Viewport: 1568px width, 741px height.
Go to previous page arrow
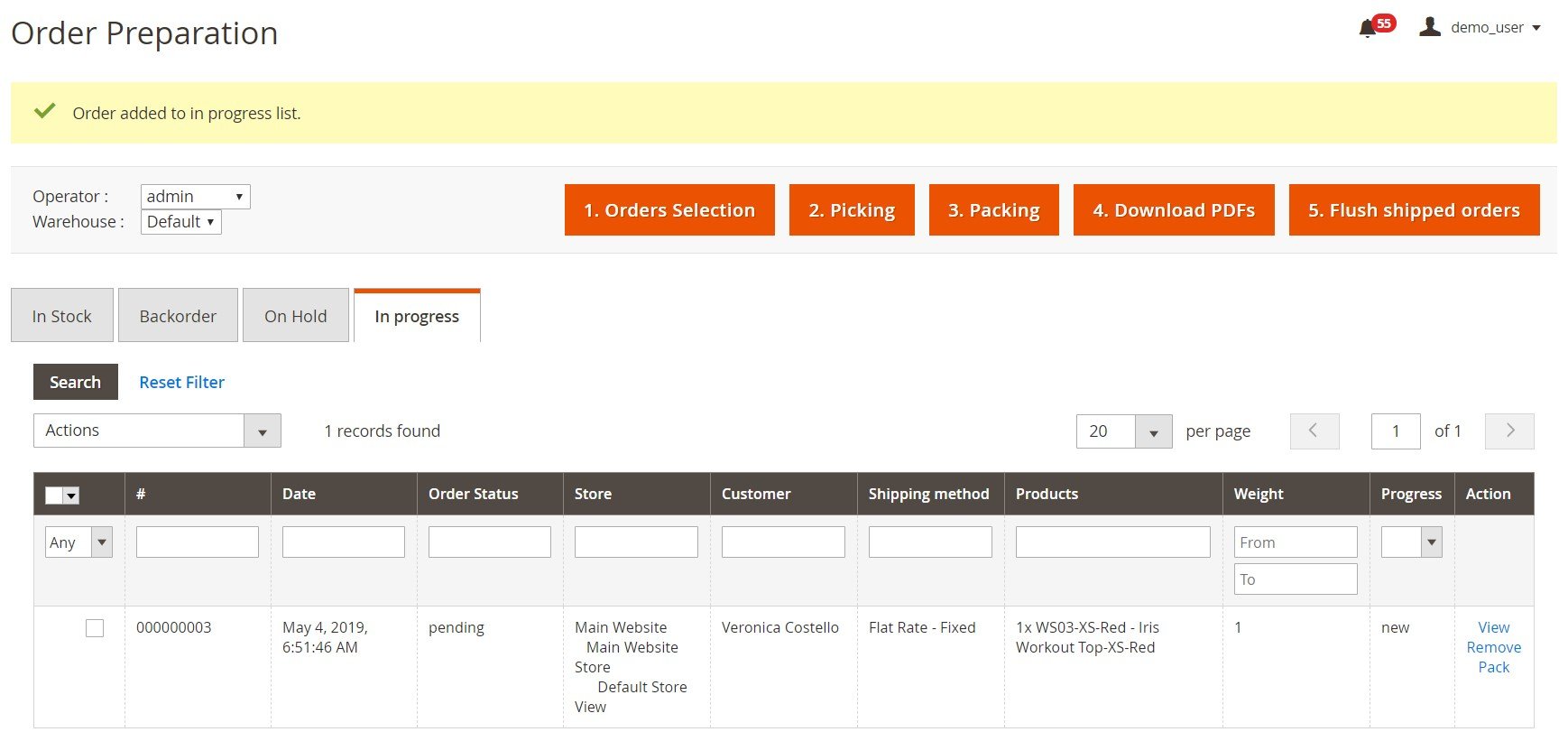(x=1314, y=431)
